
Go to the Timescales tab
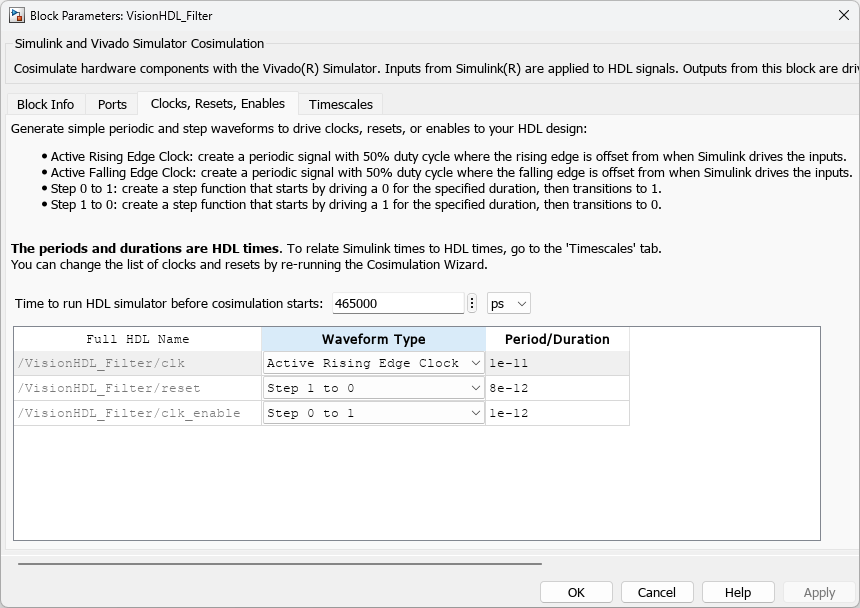tap(340, 104)
